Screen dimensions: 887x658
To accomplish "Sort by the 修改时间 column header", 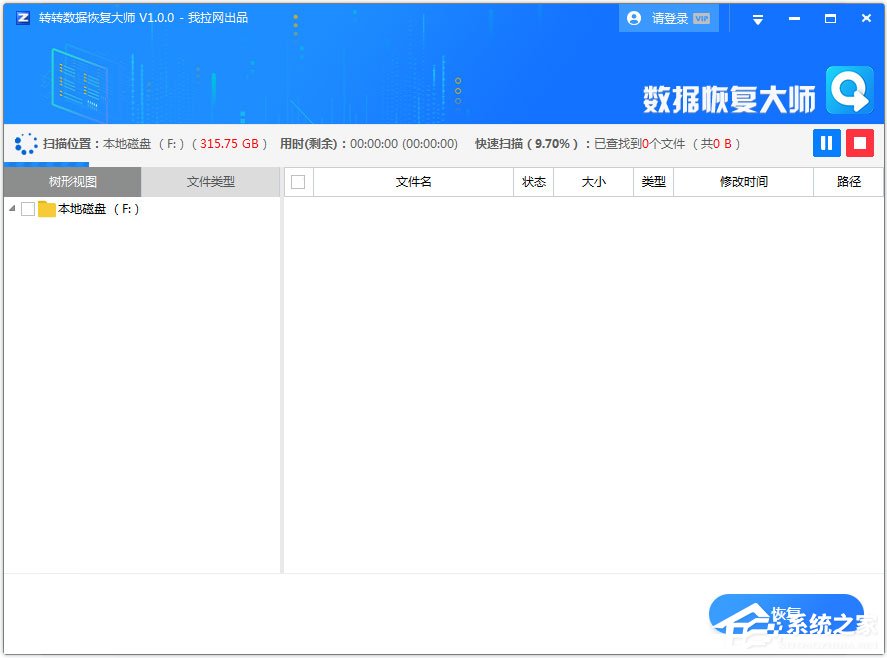I will pos(743,182).
